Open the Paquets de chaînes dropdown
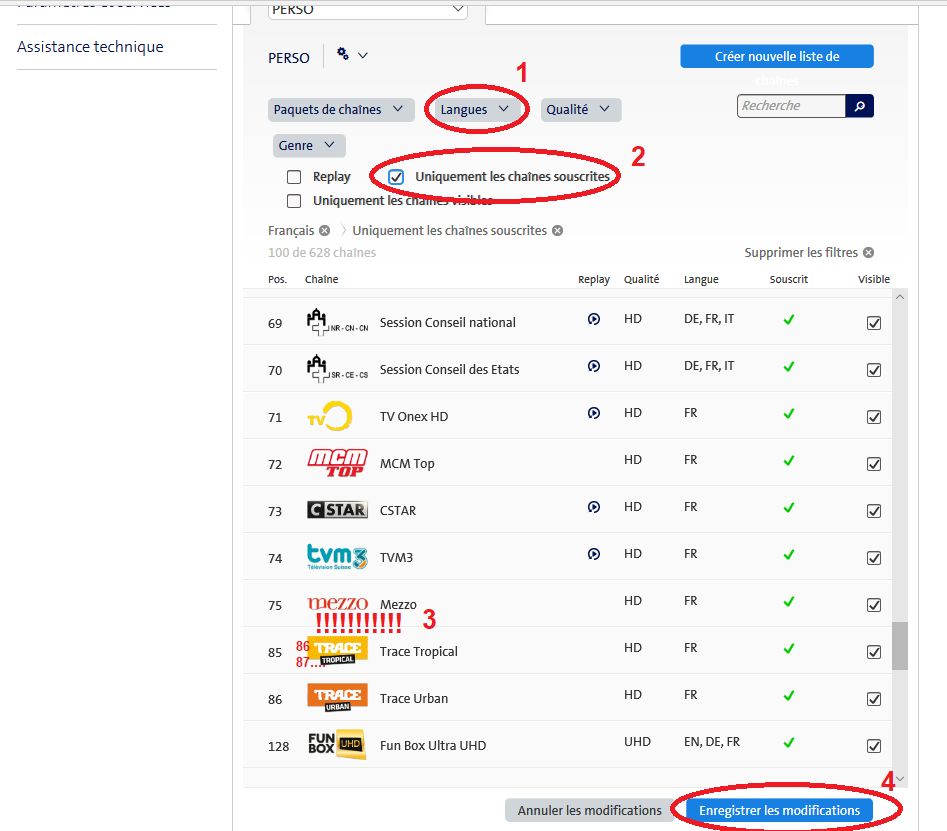Viewport: 947px width, 831px height. [x=341, y=110]
